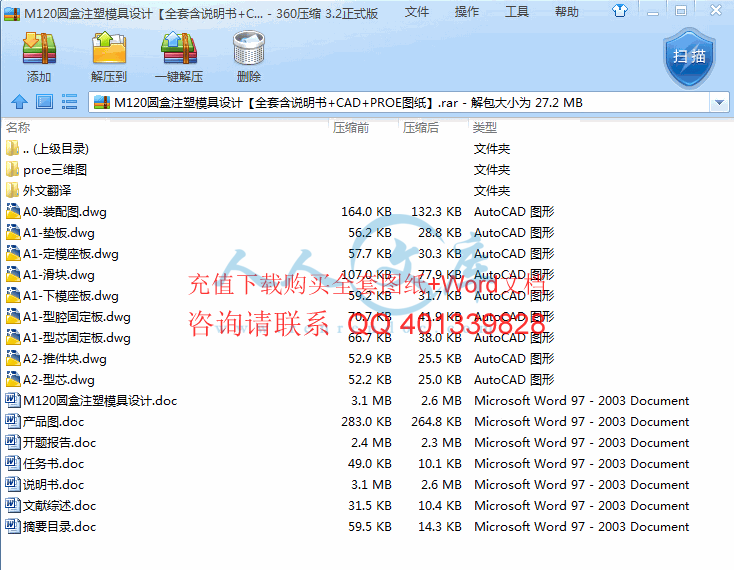This screenshot has height=570, width=734.
Task: Switch to icon view using the square icon
Action: coord(44,102)
